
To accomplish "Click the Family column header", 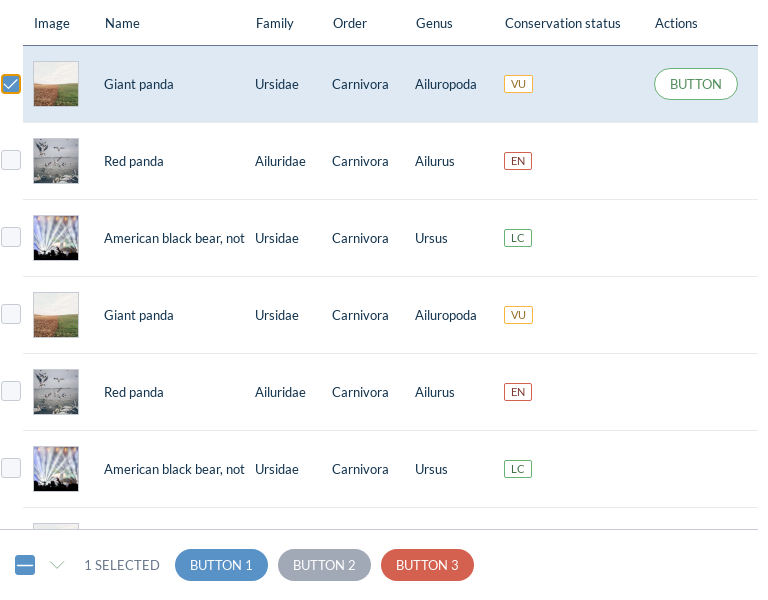I will [x=274, y=23].
